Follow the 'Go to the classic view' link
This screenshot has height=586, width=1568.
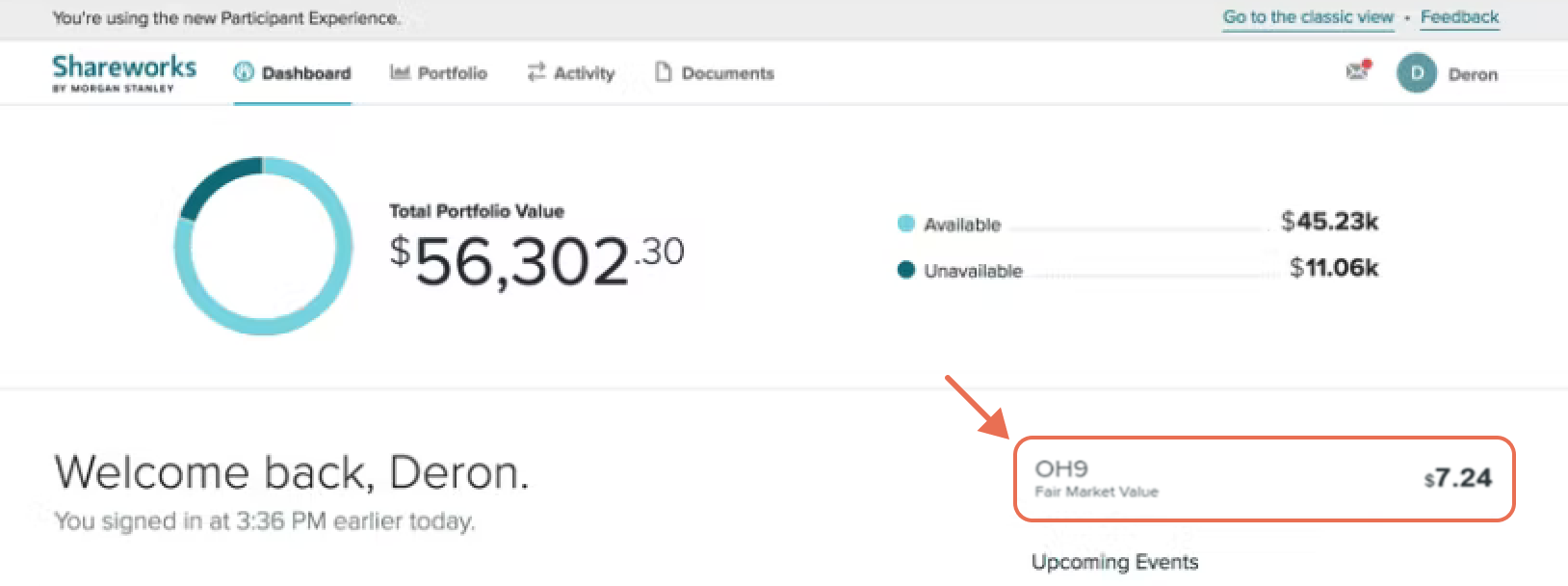click(x=1308, y=17)
